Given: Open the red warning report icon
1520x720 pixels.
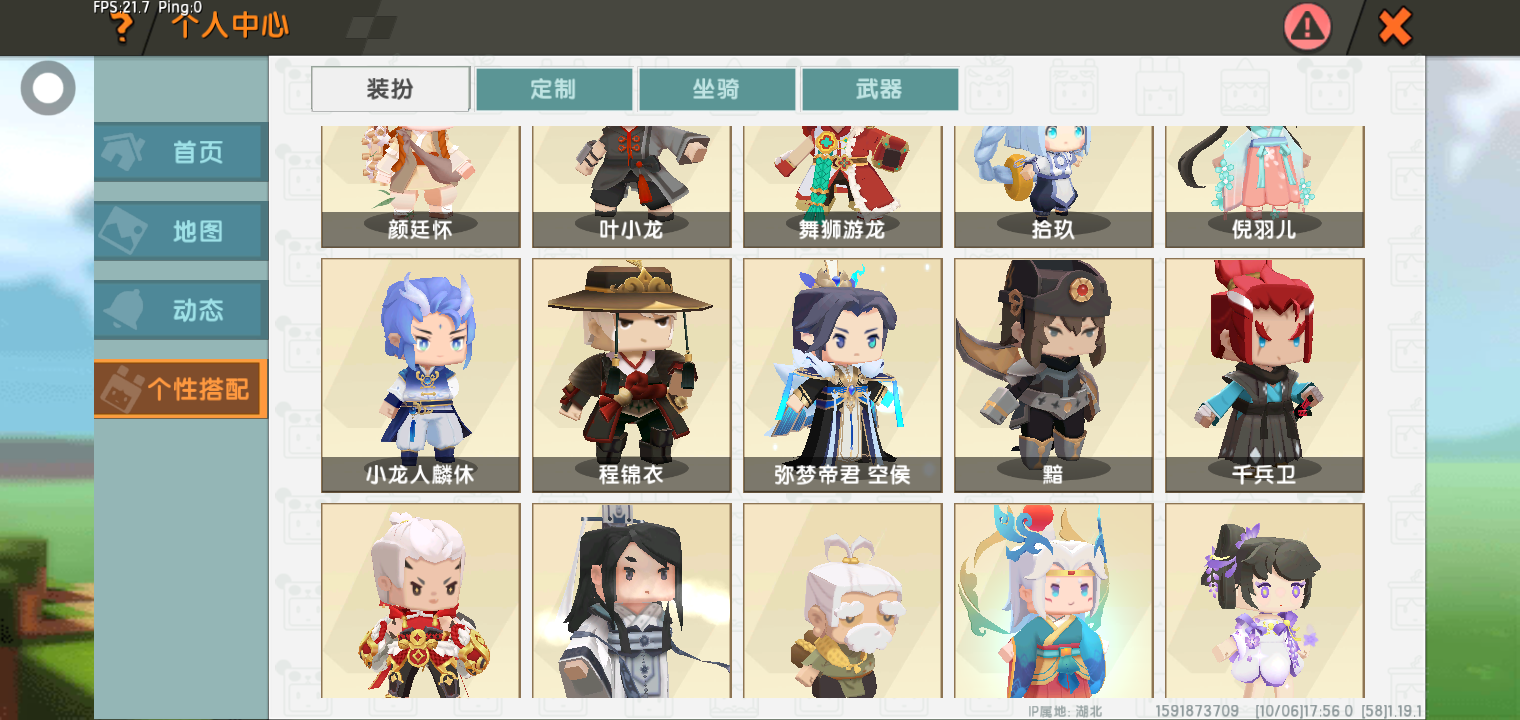Looking at the screenshot, I should point(1307,27).
